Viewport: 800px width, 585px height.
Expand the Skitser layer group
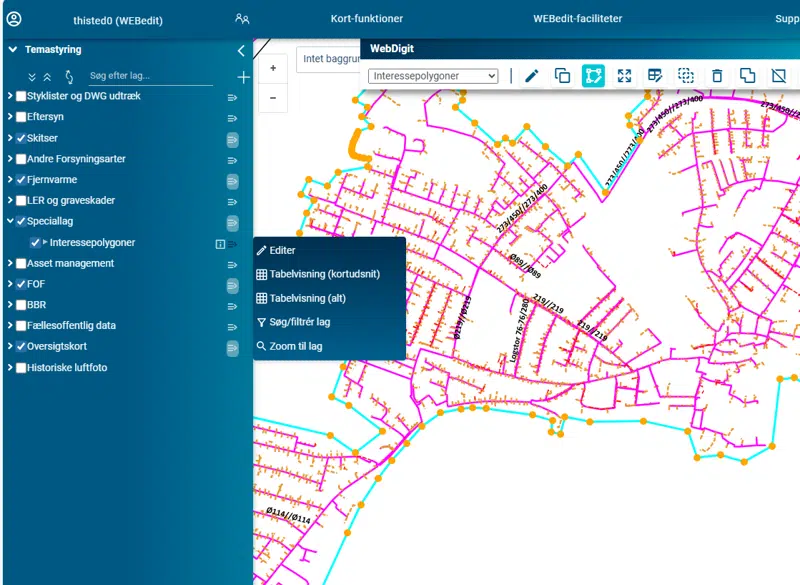(10, 138)
